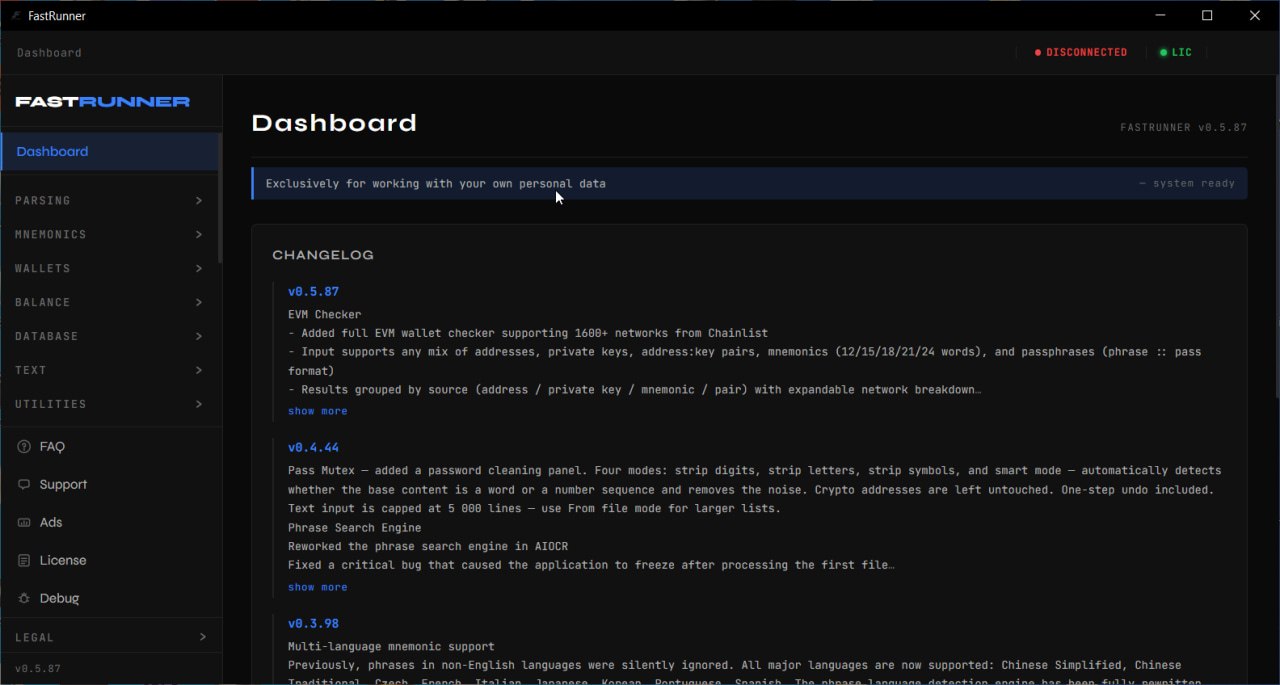Expand the MNEMONICS section chevron
The width and height of the screenshot is (1280, 685).
click(x=199, y=235)
